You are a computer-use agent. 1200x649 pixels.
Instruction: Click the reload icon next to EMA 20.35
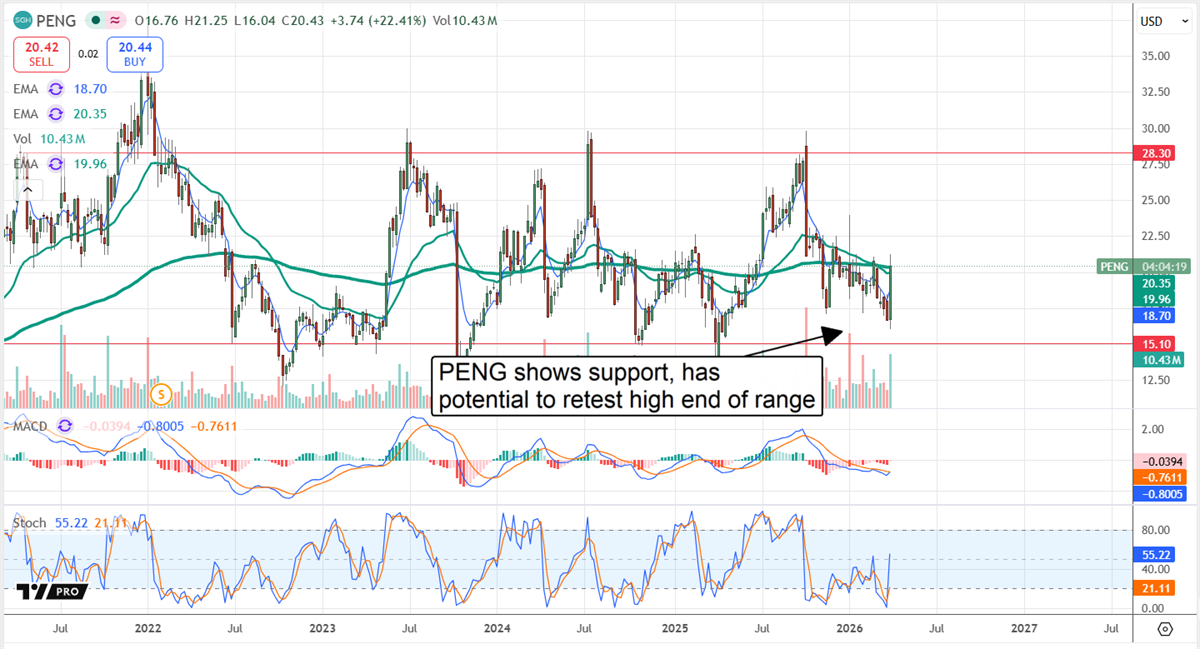[x=57, y=113]
